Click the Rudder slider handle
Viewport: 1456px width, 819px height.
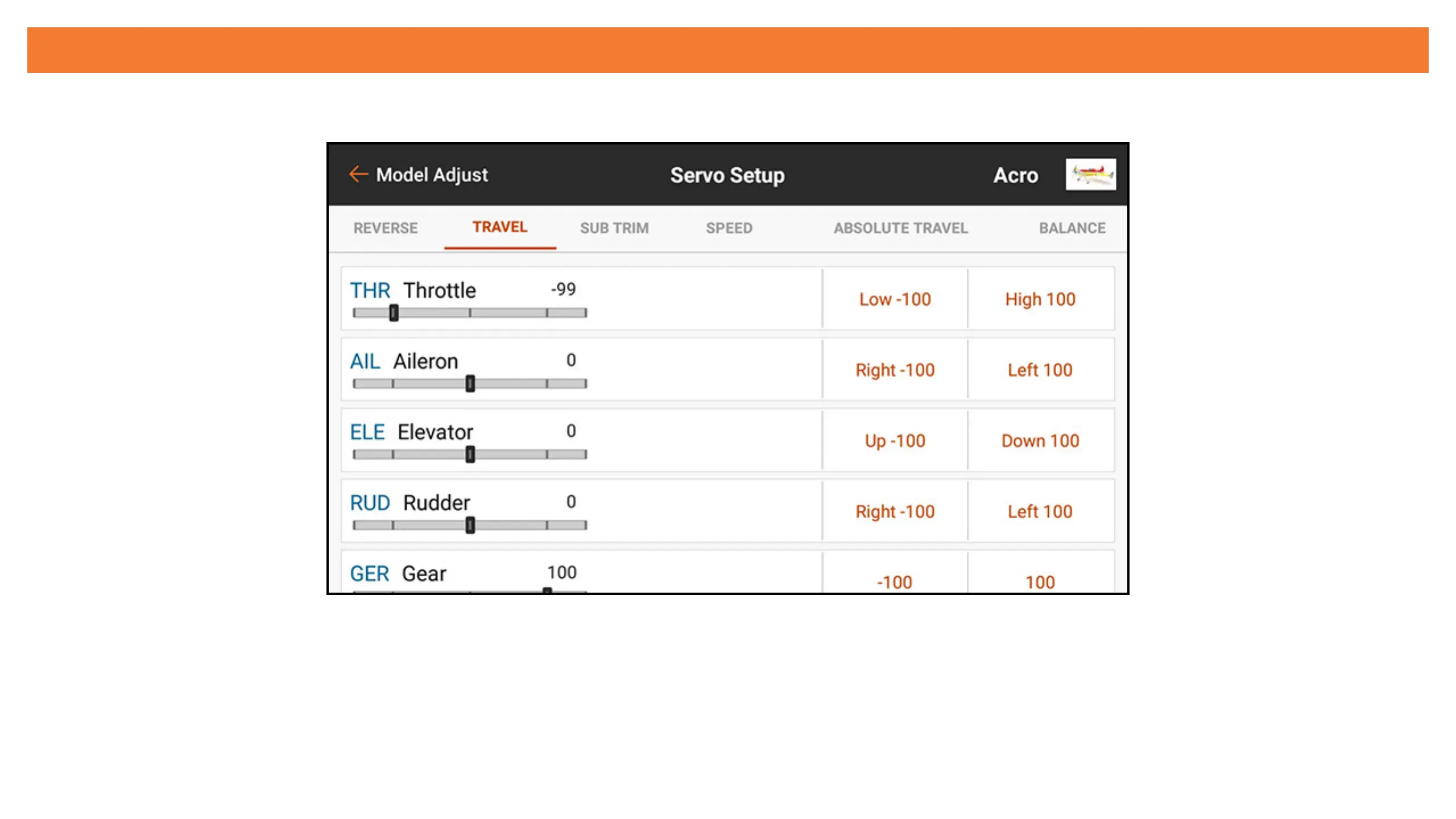pos(470,526)
